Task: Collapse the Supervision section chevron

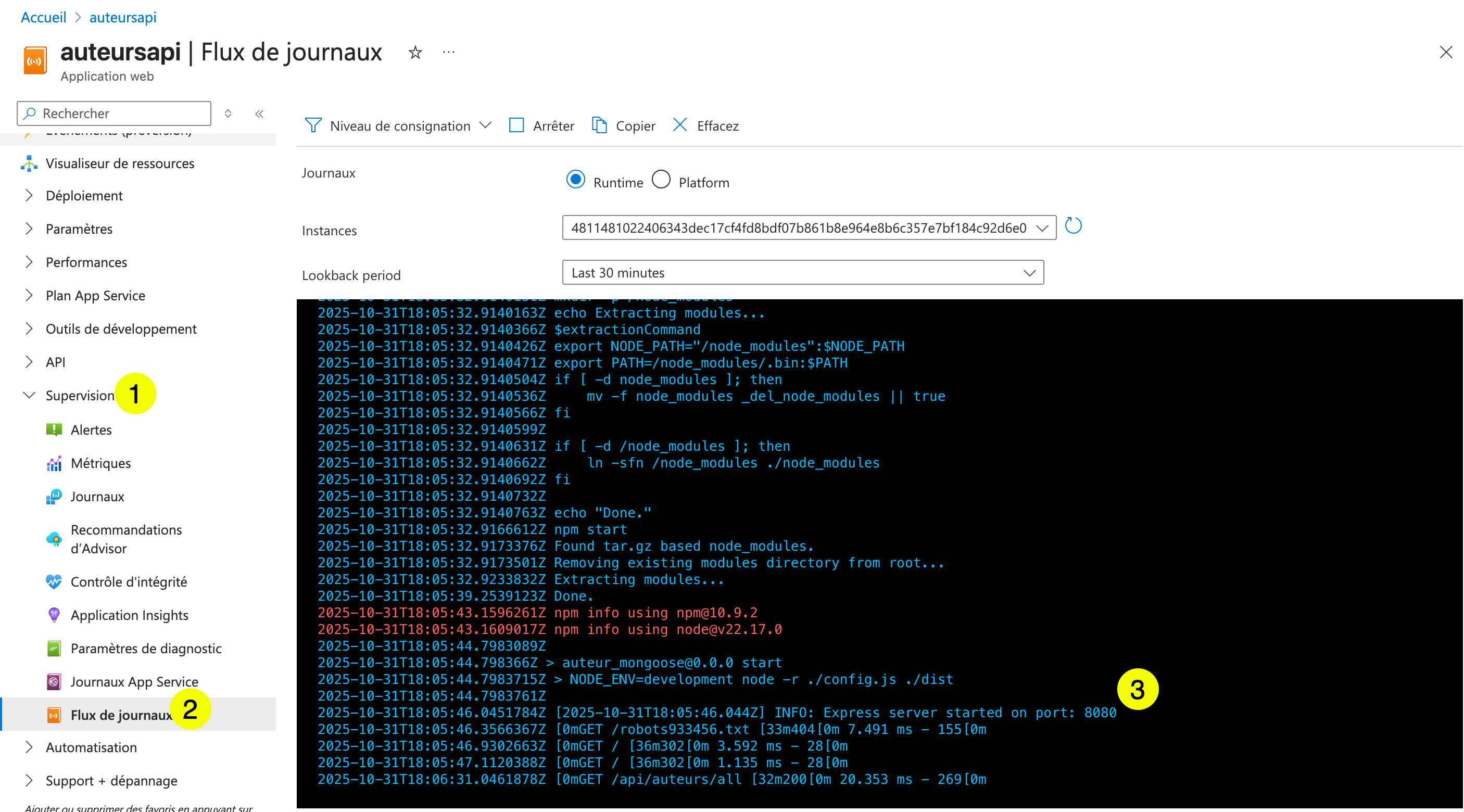Action: click(29, 395)
